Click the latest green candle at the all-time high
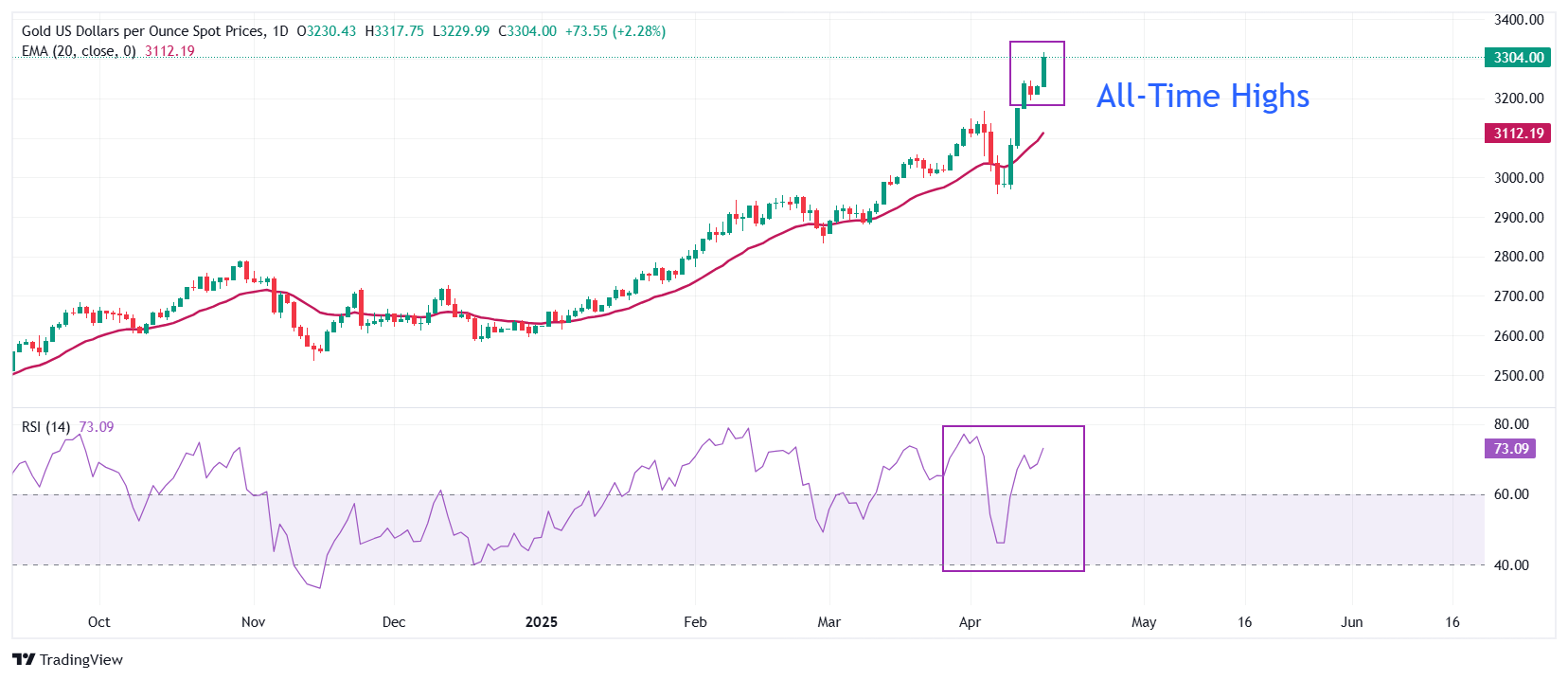The width and height of the screenshot is (1568, 680). [1043, 71]
